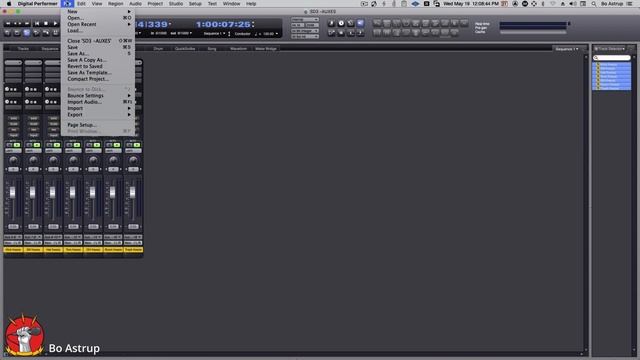Open the Studio menu

[x=176, y=4]
